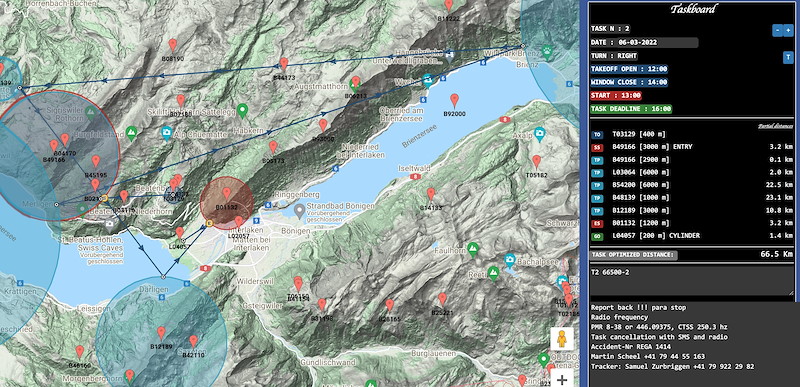Click the grey Strandbad Bönigen place marker

pyautogui.click(x=300, y=209)
